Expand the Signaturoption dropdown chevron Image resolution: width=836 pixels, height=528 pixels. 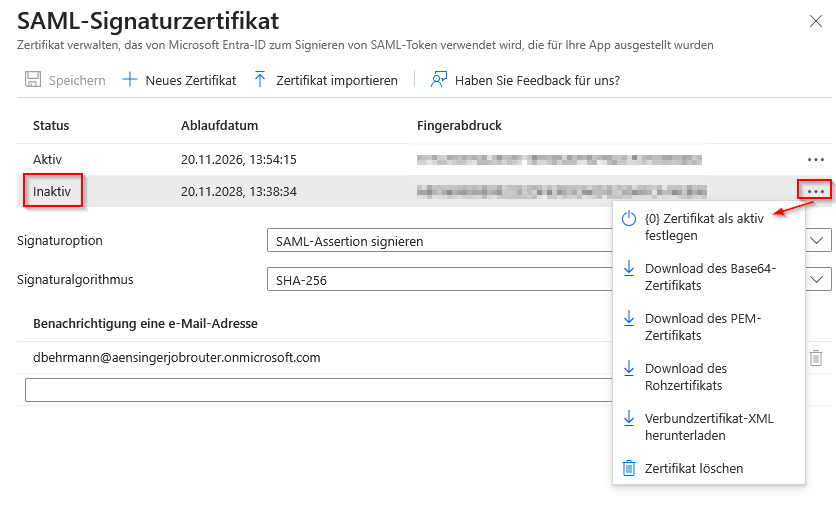tap(816, 241)
